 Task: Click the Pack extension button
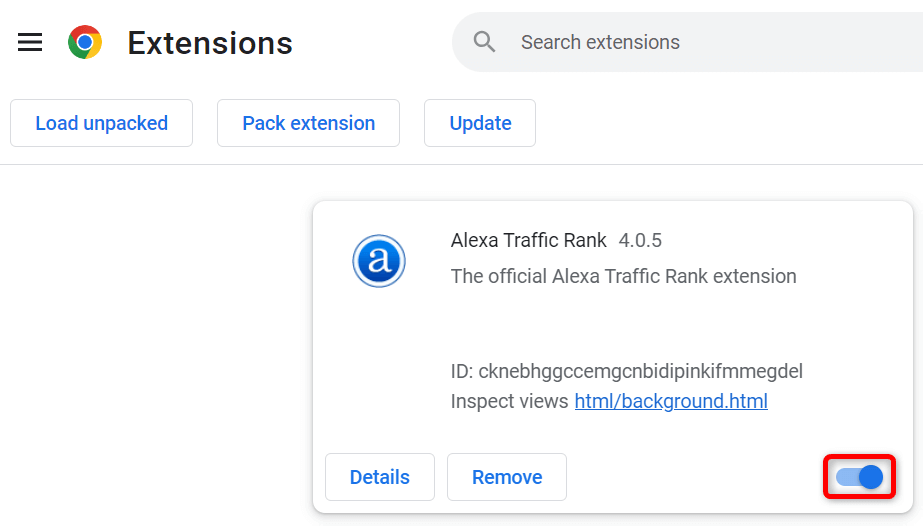(308, 123)
